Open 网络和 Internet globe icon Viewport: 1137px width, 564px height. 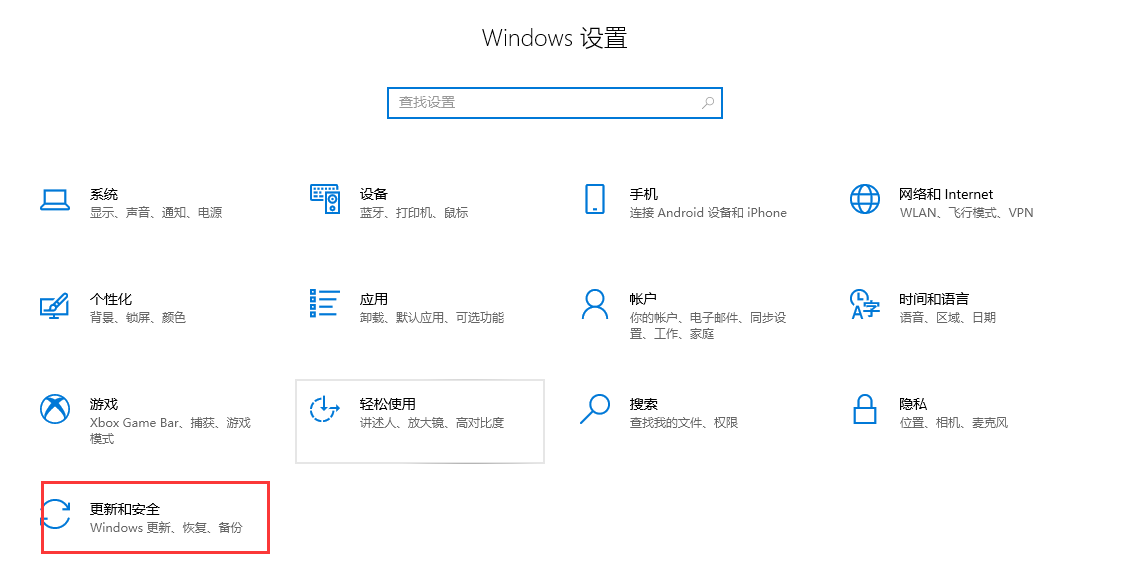tap(864, 199)
